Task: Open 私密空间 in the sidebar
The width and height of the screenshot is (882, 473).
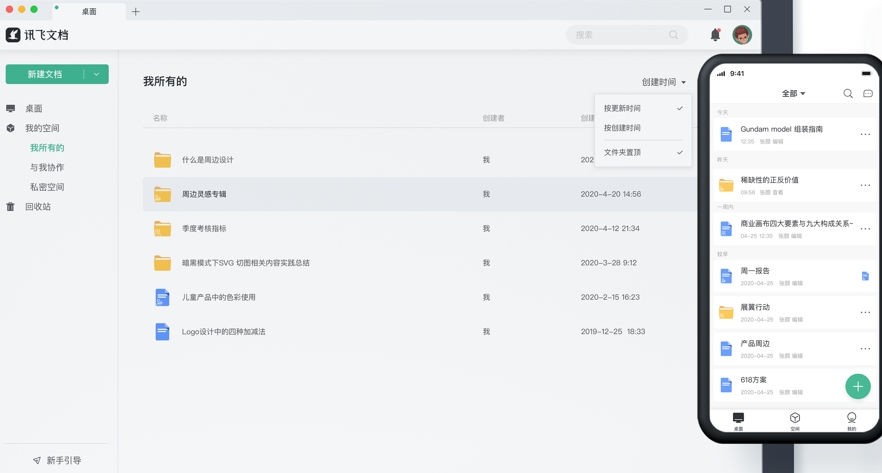Action: 47,187
